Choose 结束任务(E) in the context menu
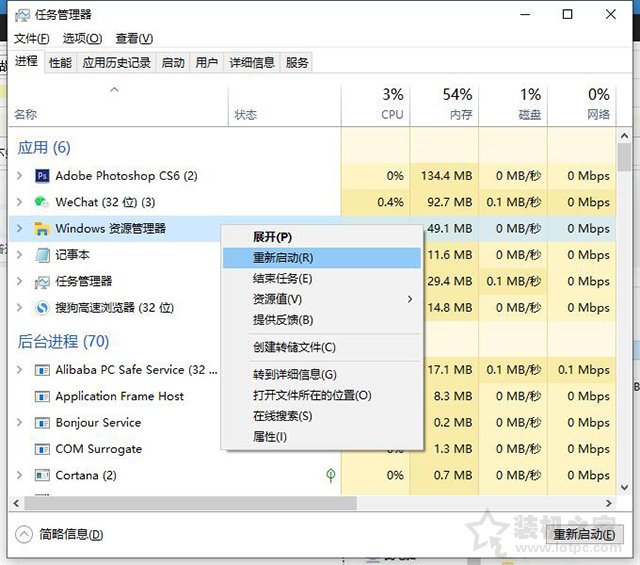 point(322,278)
